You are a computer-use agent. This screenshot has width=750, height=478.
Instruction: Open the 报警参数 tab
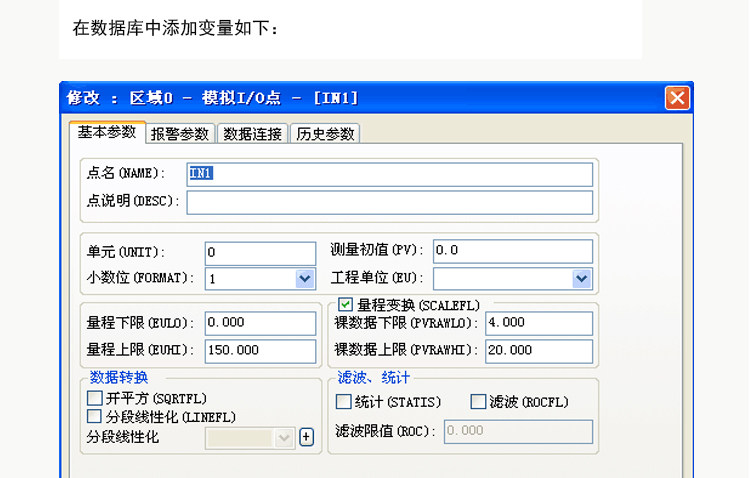point(180,134)
